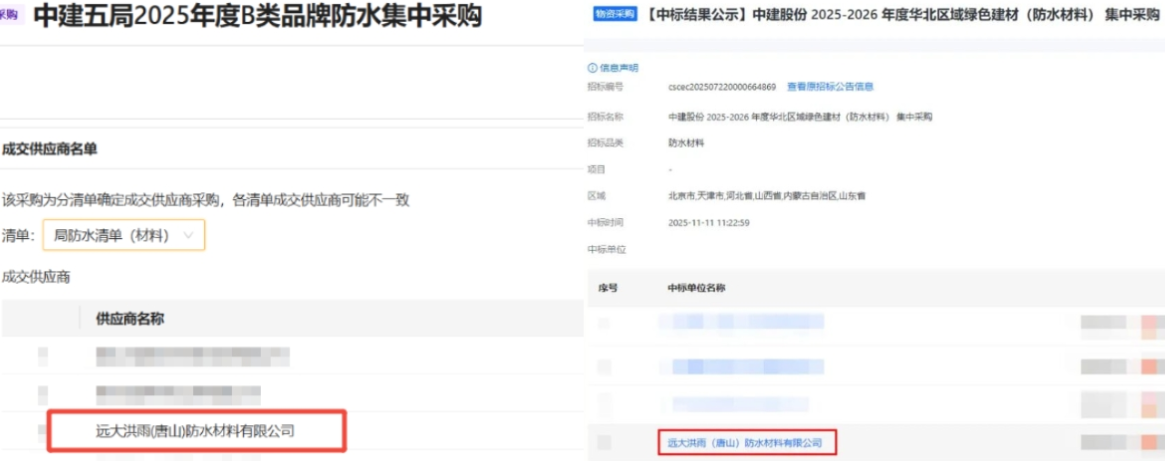The height and width of the screenshot is (461, 1165).
Task: Click the purple 采购 tag badge
Action: tap(9, 15)
